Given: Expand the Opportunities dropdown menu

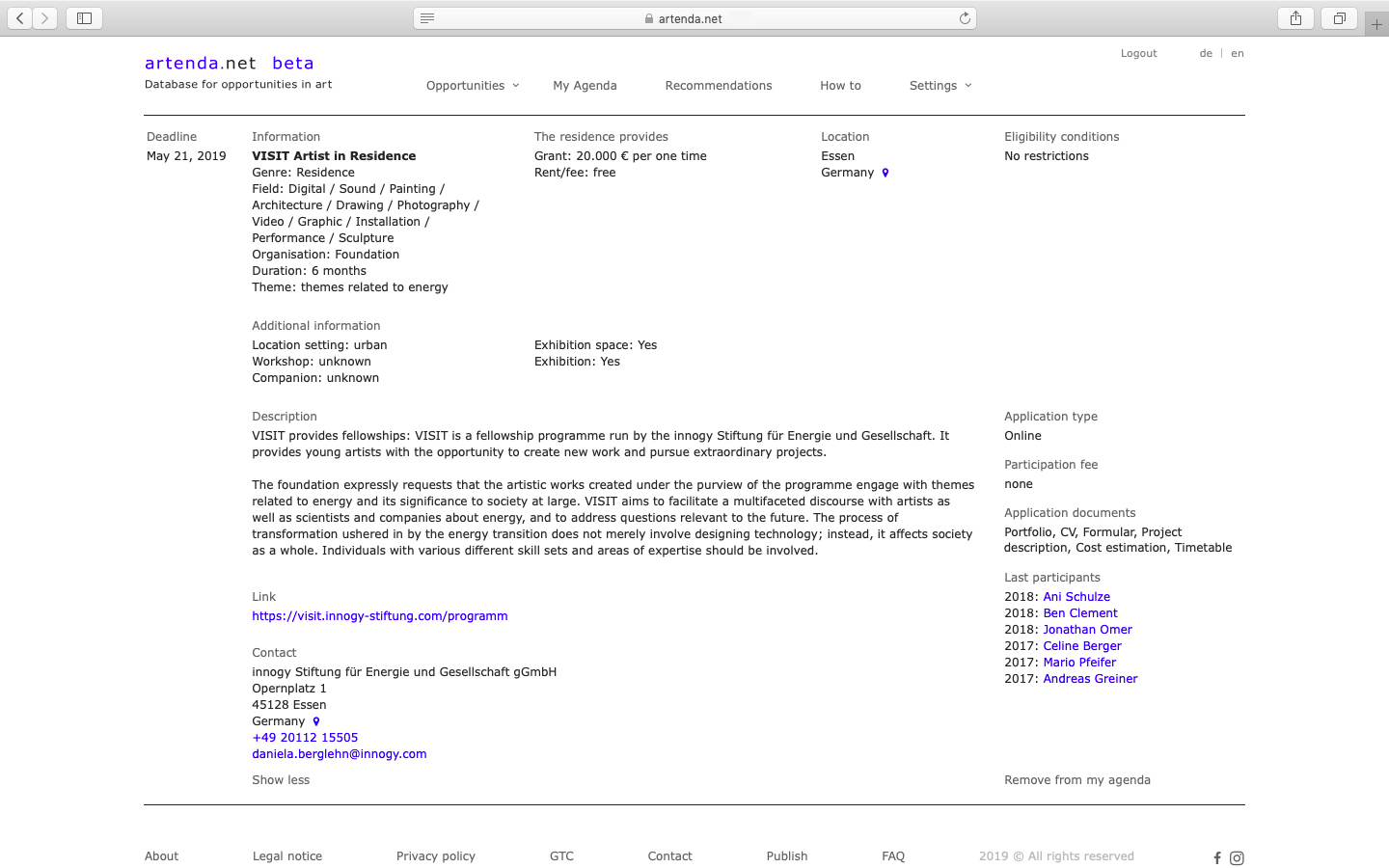Looking at the screenshot, I should point(473,86).
